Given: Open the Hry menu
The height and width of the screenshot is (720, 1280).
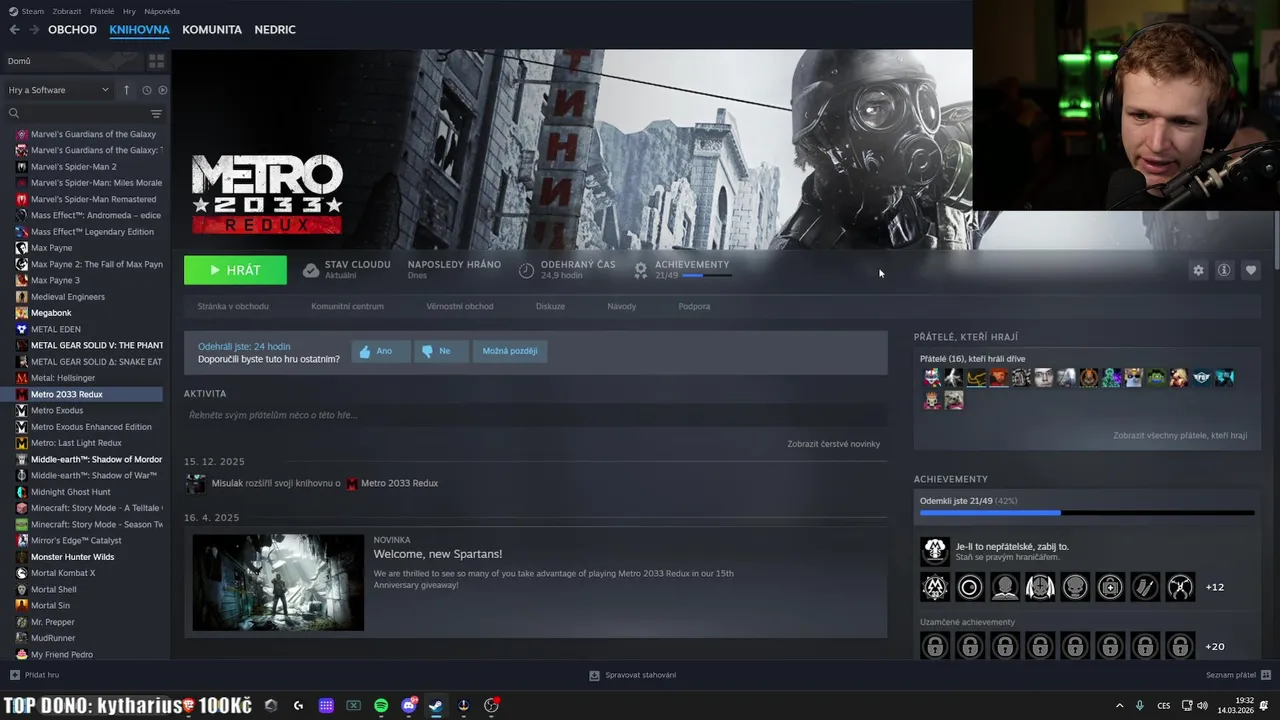Looking at the screenshot, I should tap(129, 11).
